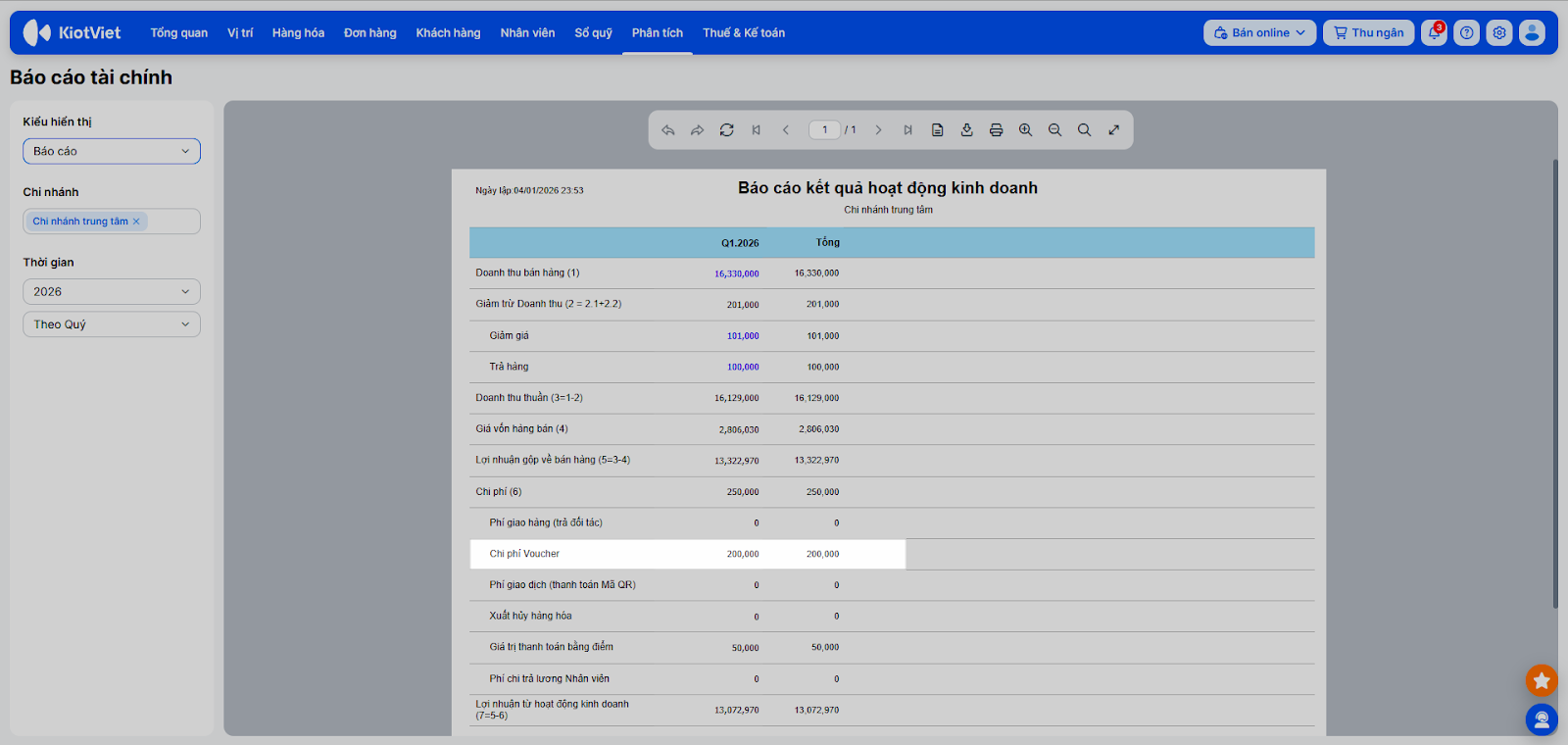This screenshot has width=1568, height=745.
Task: Open the 'Báo cáo' display type dropdown
Action: (x=112, y=151)
